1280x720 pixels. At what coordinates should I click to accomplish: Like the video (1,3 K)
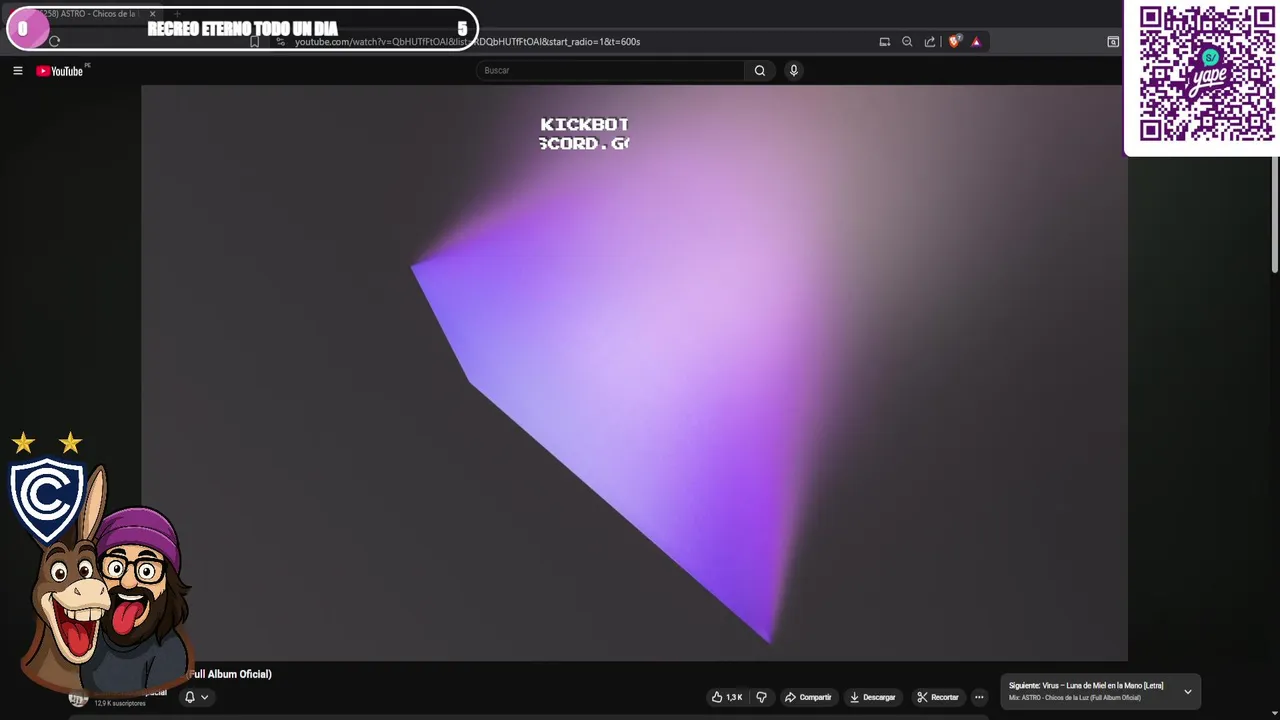[727, 697]
